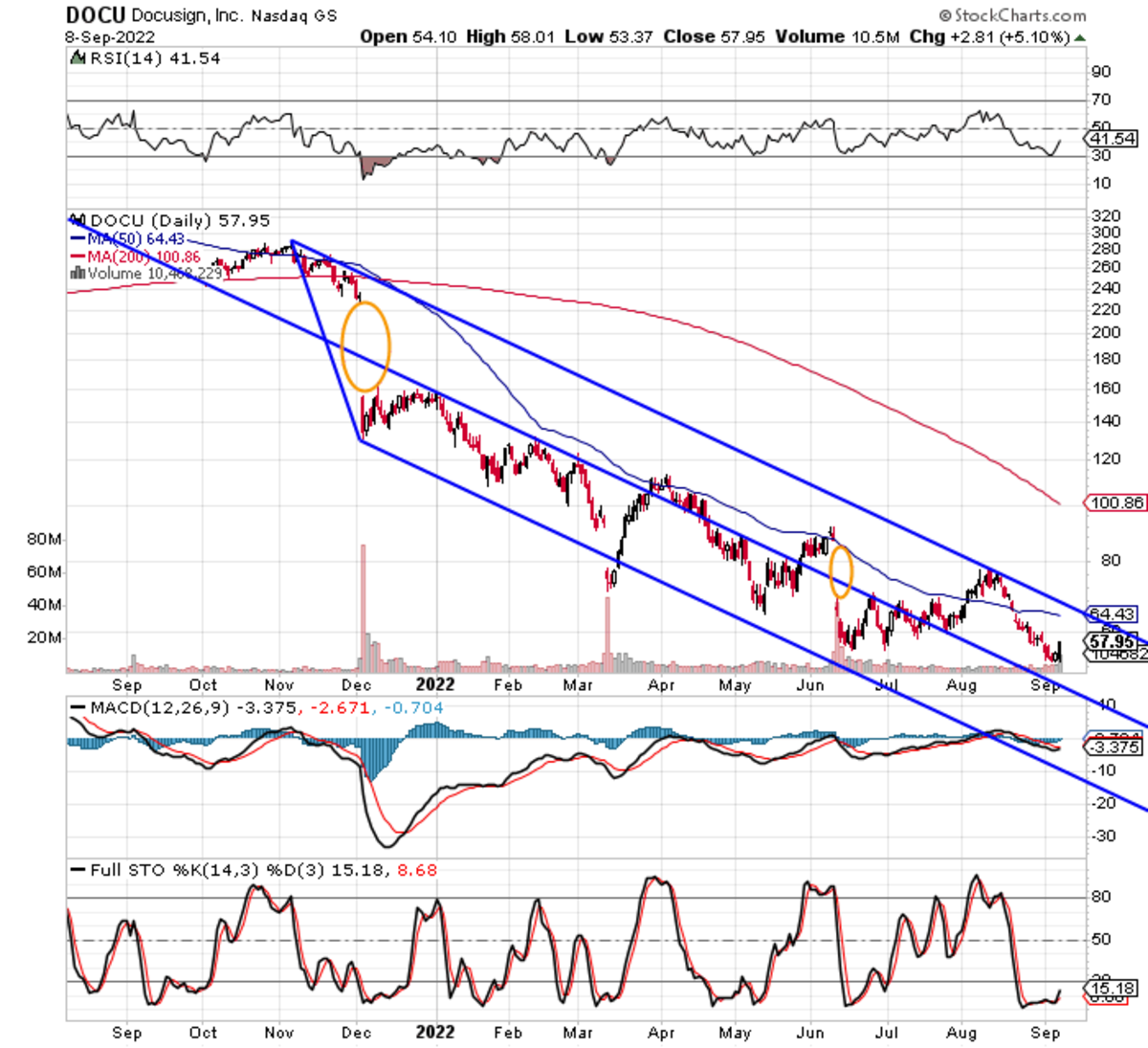Viewport: 1148px width, 1048px height.
Task: Click the copyright symbol before StockCharts.com
Action: (945, 15)
